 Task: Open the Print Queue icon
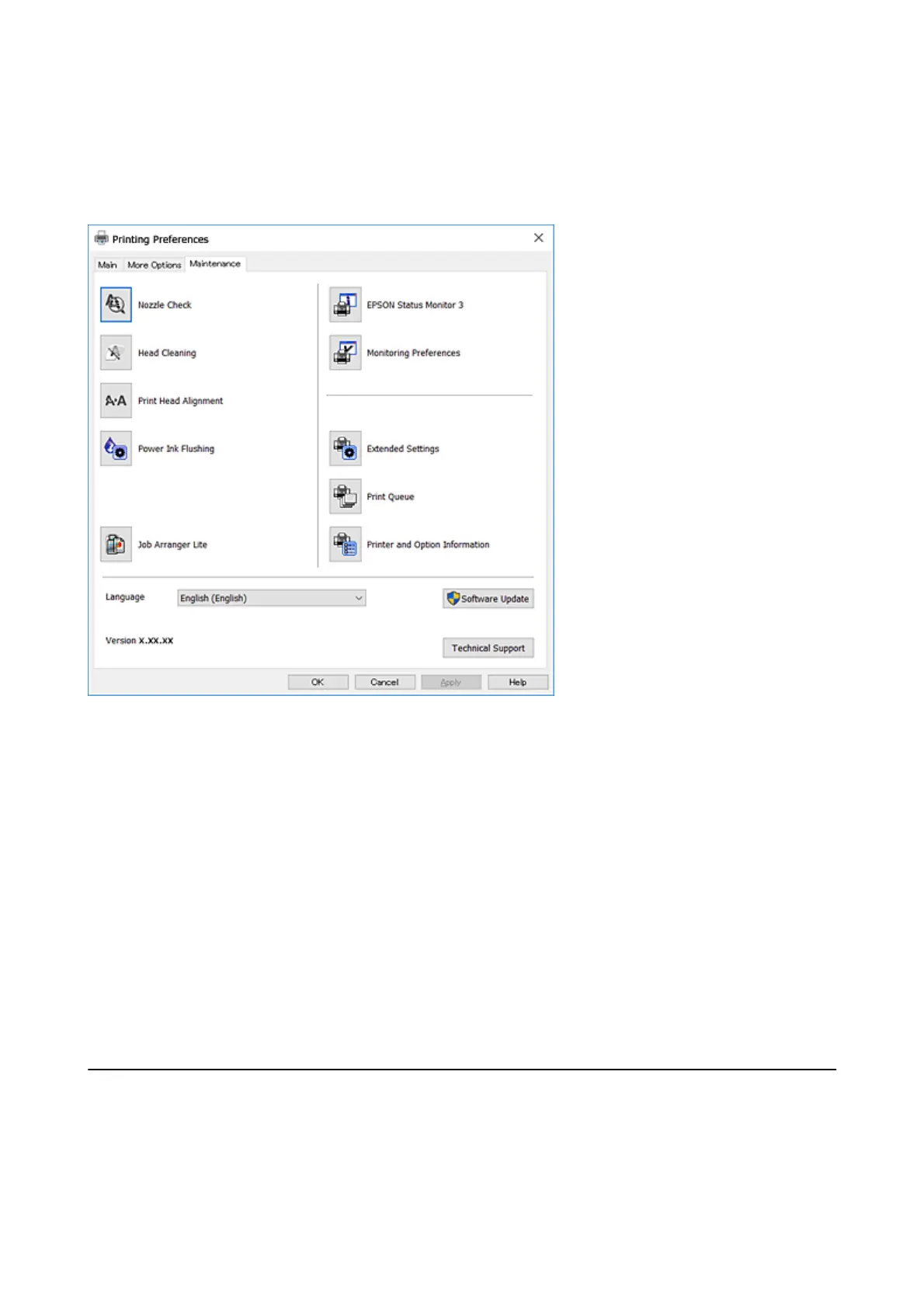346,496
